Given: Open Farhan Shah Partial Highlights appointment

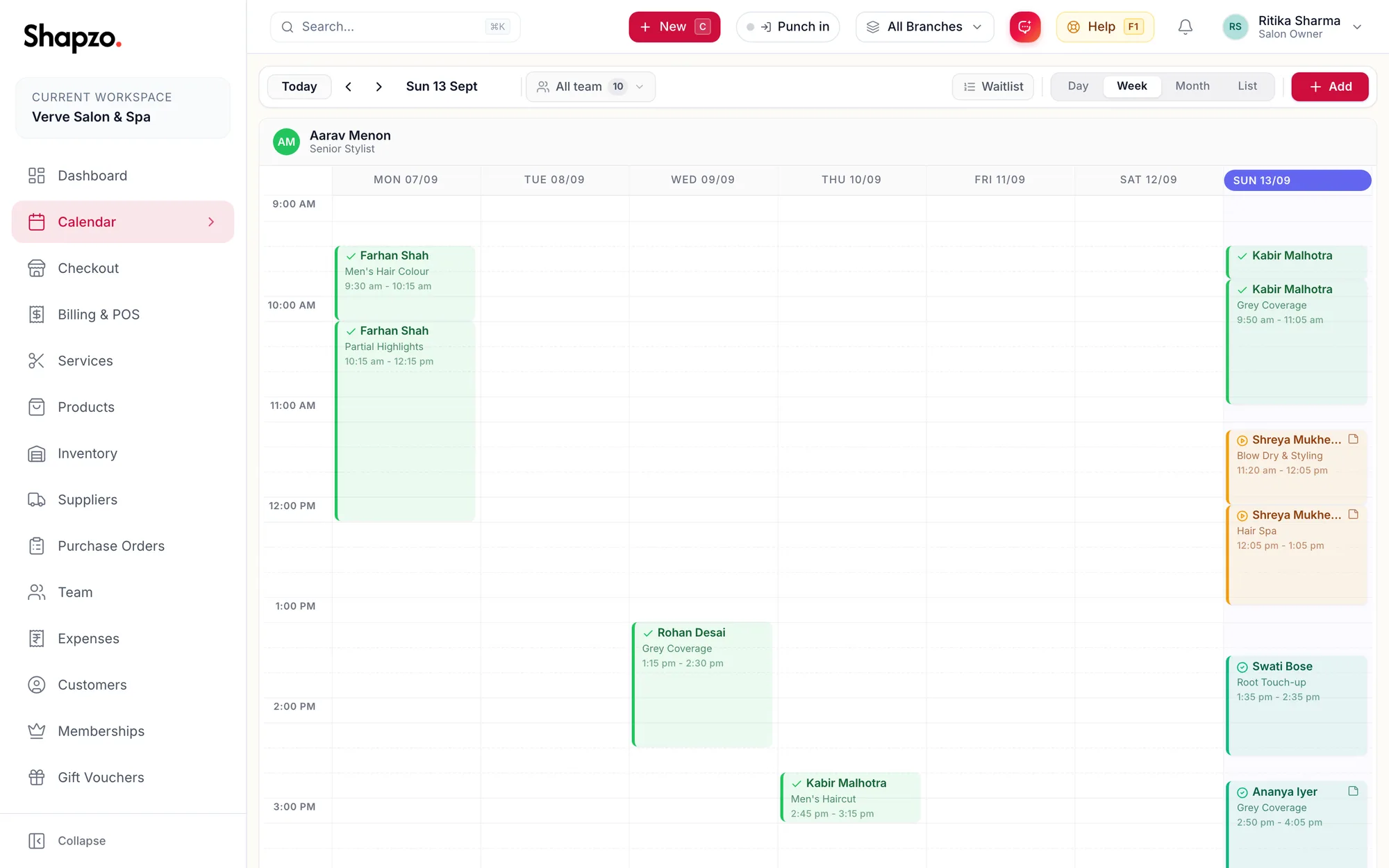Looking at the screenshot, I should [x=405, y=422].
